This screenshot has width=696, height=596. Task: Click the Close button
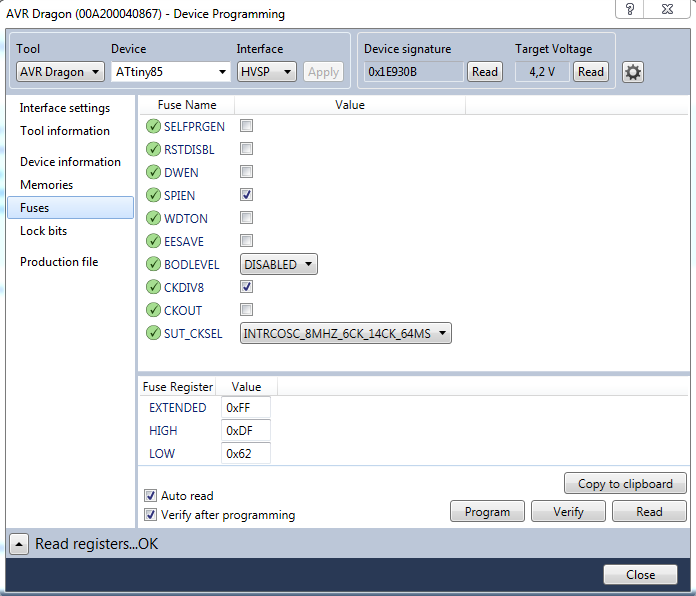(641, 575)
